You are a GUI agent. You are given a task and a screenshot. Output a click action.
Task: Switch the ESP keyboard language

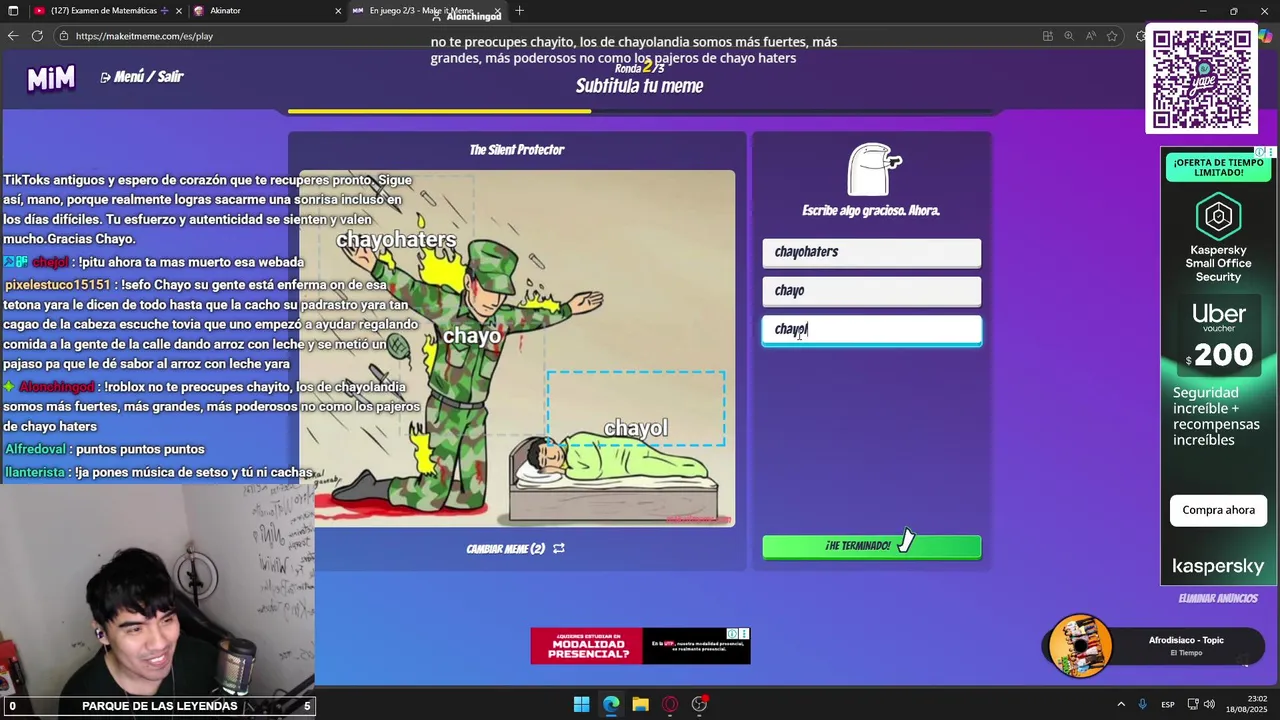(1168, 705)
